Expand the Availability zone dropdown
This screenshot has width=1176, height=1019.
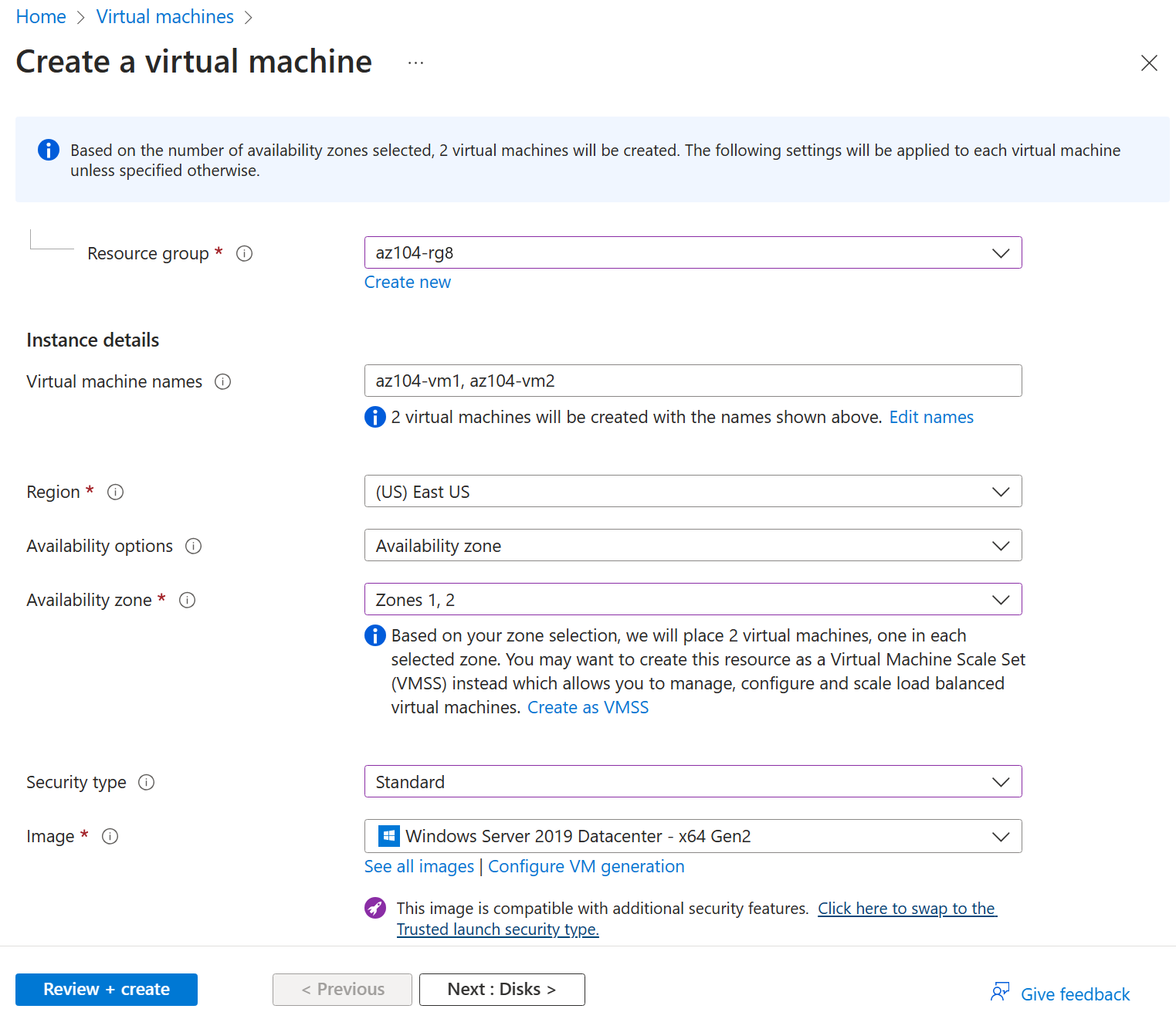[x=1001, y=599]
